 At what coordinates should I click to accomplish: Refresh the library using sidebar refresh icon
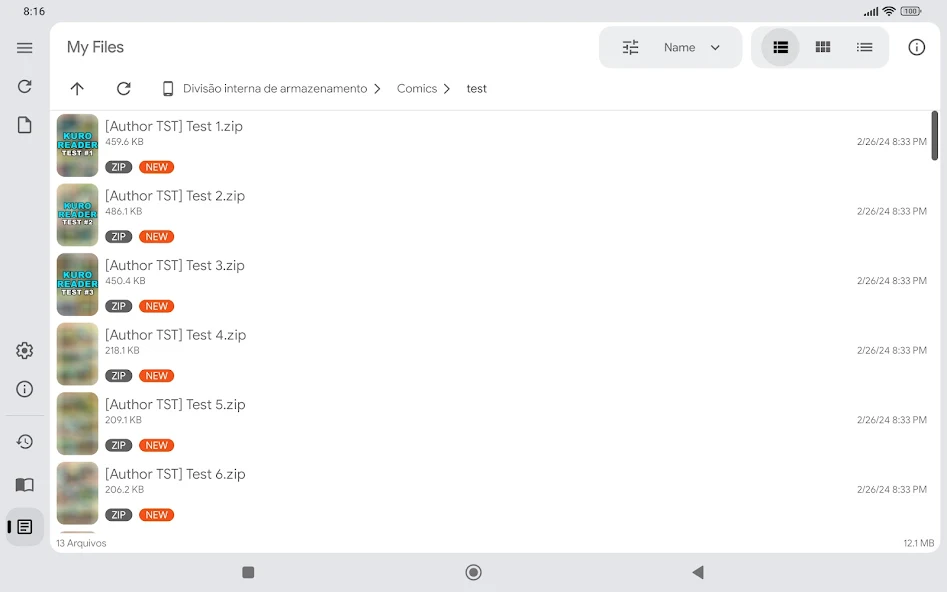tap(24, 86)
